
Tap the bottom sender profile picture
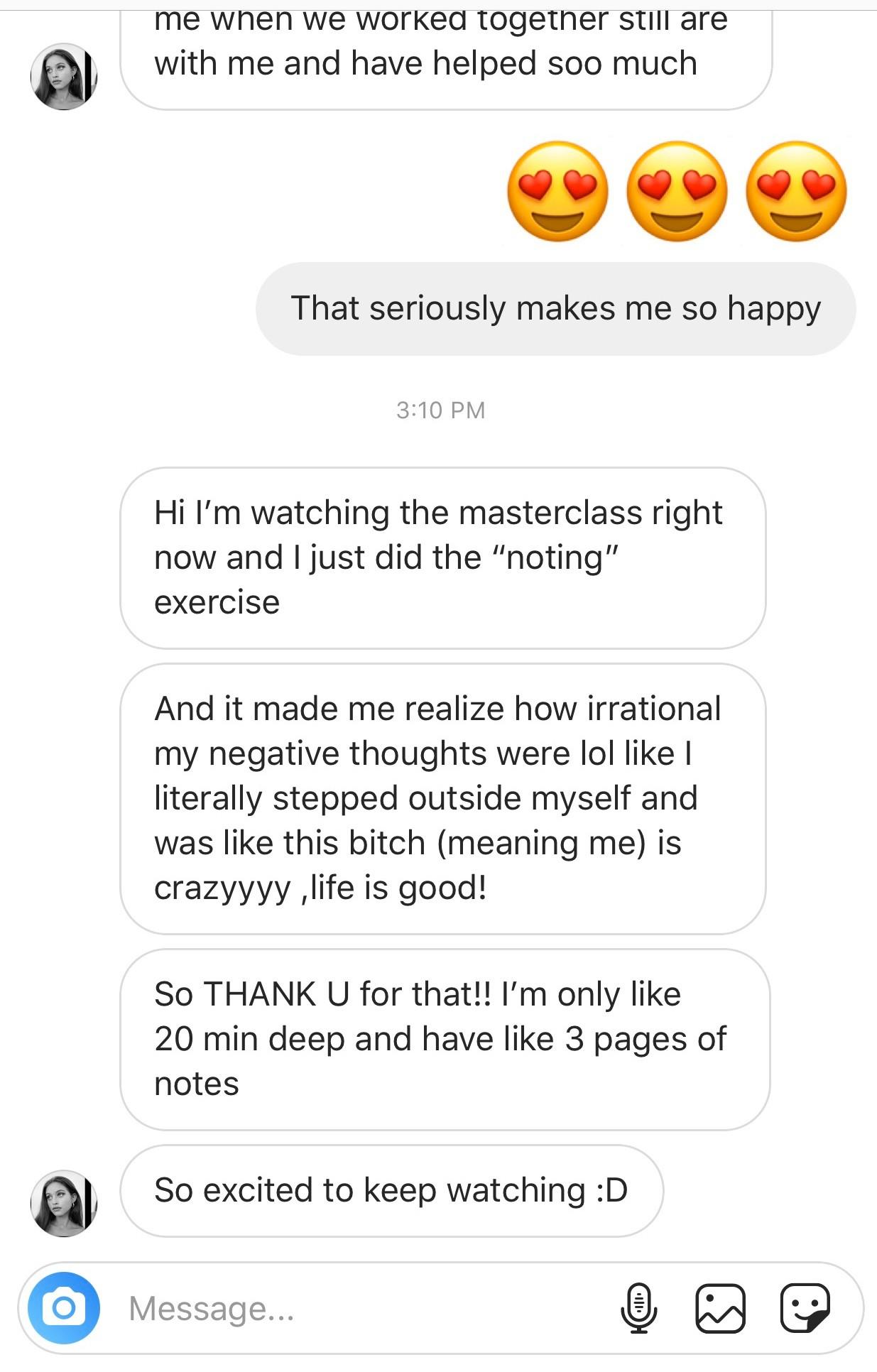click(64, 1204)
